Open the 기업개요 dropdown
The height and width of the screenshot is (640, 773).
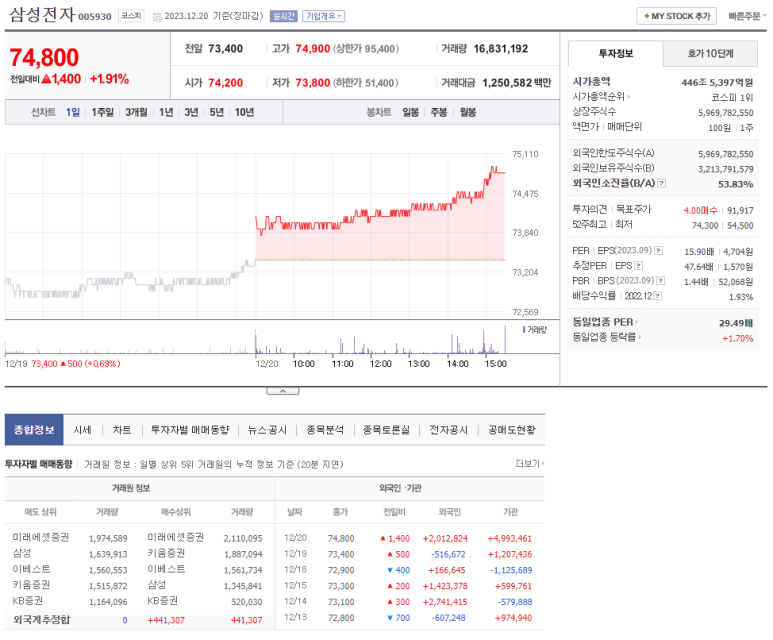point(323,16)
